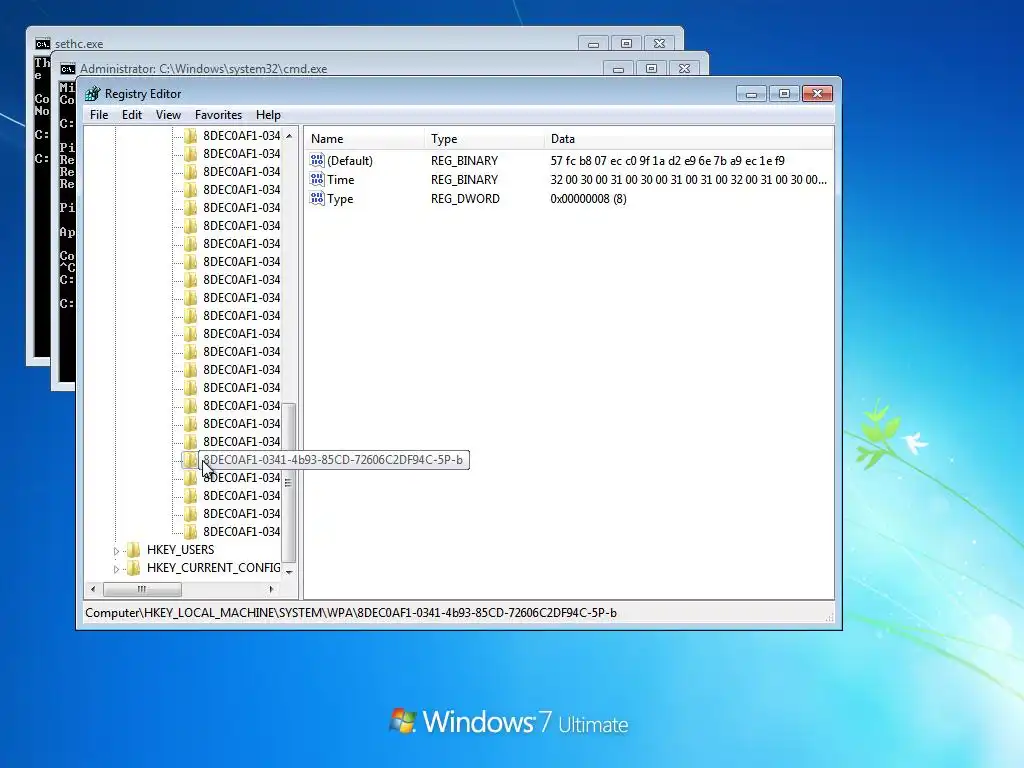This screenshot has width=1024, height=768.
Task: Select the Time value name
Action: tap(341, 179)
